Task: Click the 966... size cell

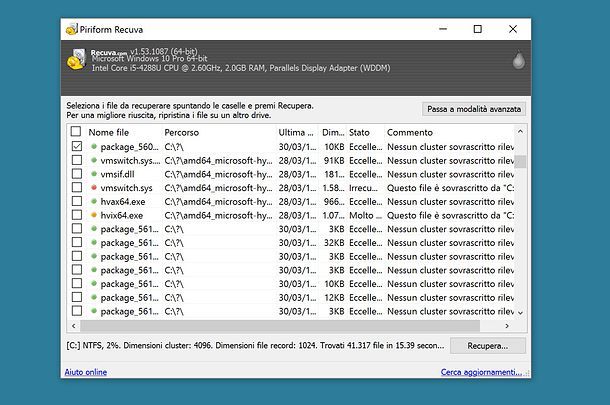Action: (334, 202)
